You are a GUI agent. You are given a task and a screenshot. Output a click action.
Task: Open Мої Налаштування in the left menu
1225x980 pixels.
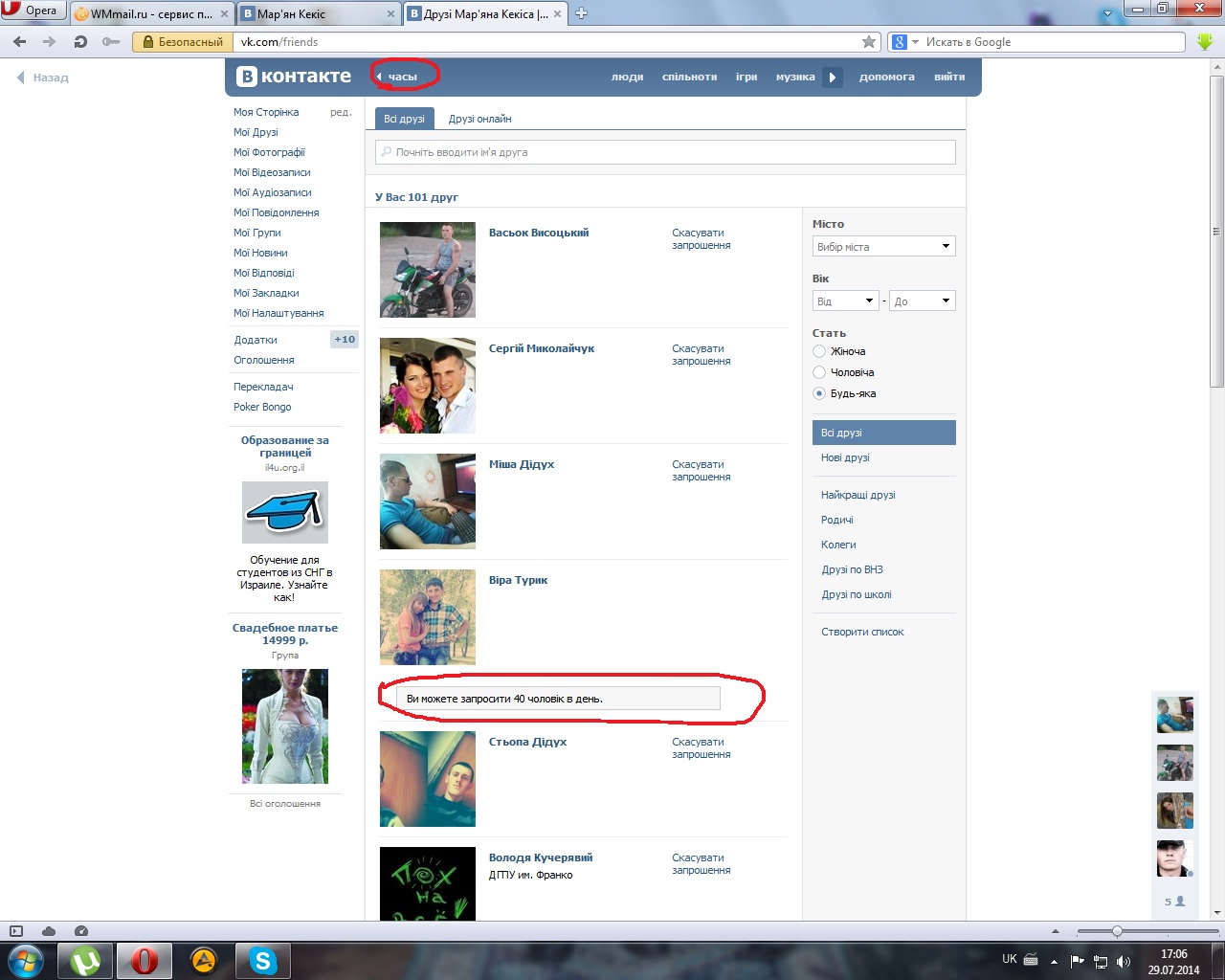(278, 313)
